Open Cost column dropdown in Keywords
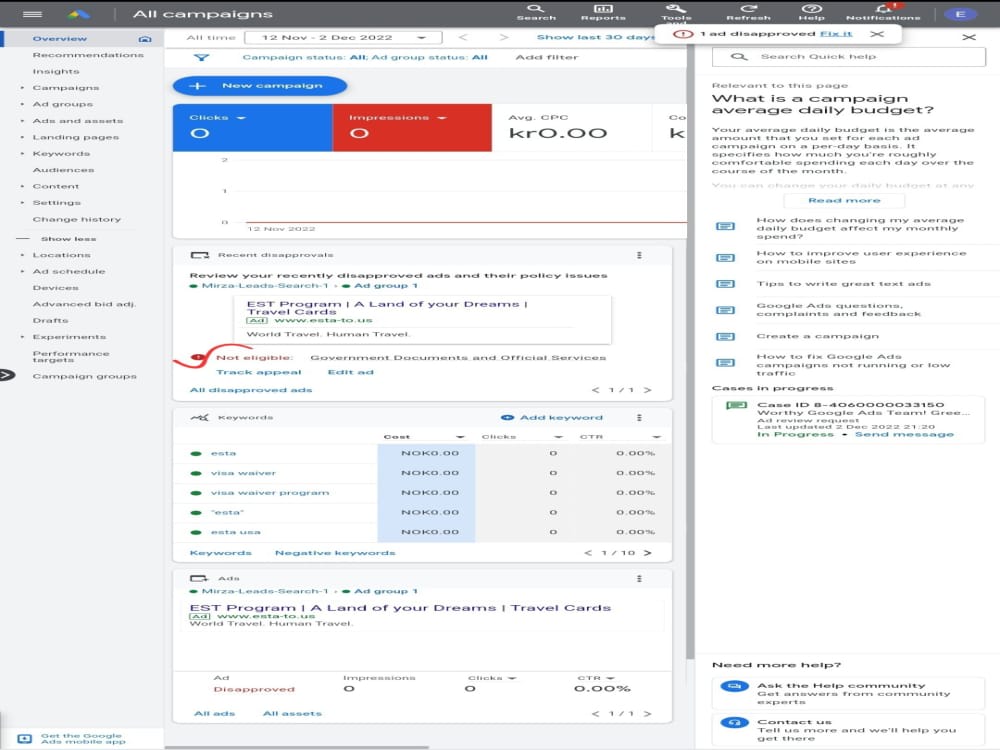This screenshot has width=1000, height=750. coord(460,437)
